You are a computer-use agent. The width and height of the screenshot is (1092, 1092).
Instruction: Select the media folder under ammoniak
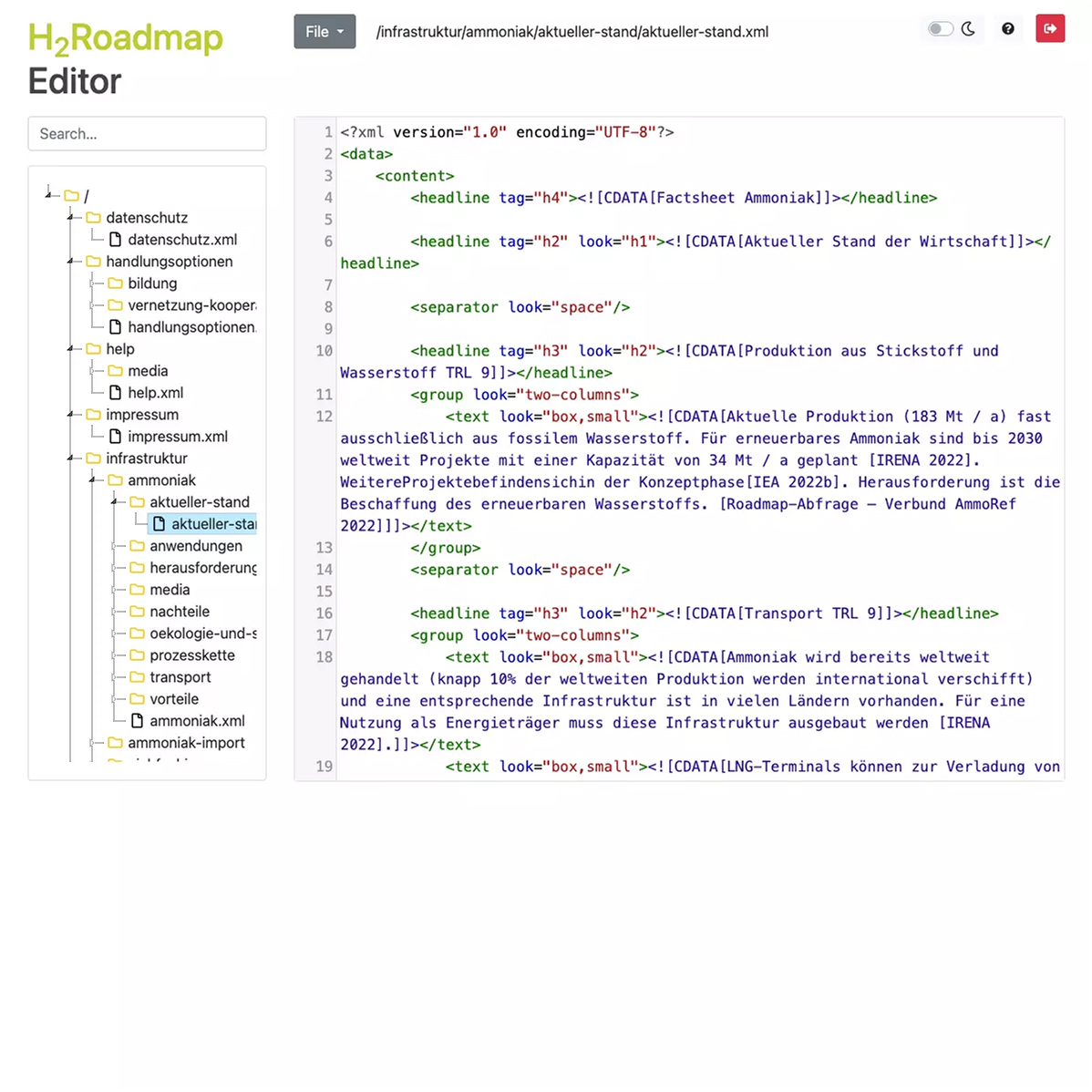click(x=170, y=590)
